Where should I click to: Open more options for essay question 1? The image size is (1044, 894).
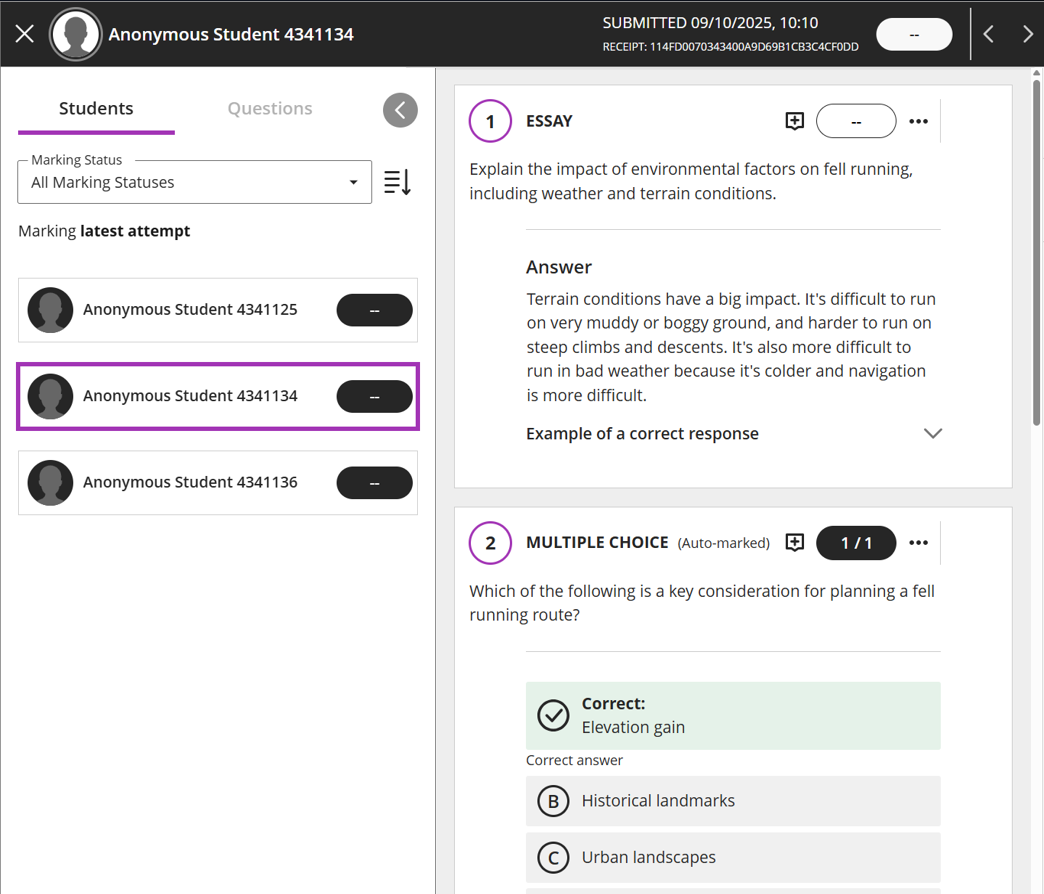918,121
